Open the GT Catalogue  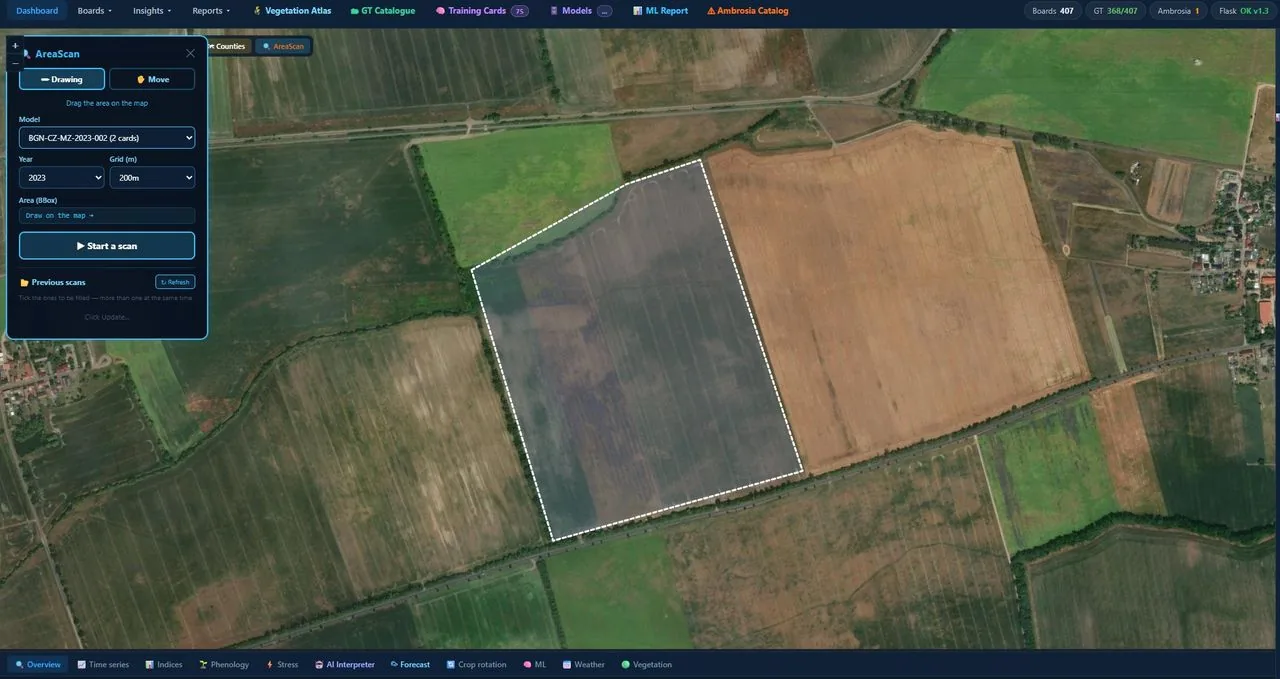coord(383,11)
